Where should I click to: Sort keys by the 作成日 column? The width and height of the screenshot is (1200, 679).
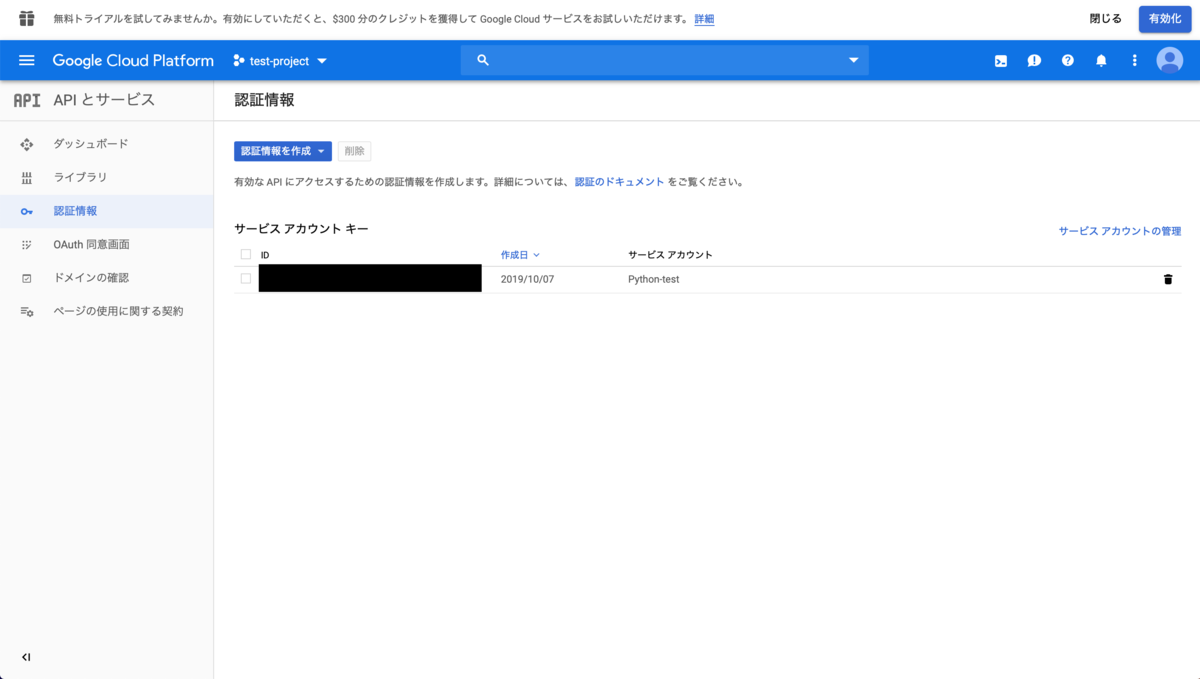click(x=519, y=255)
